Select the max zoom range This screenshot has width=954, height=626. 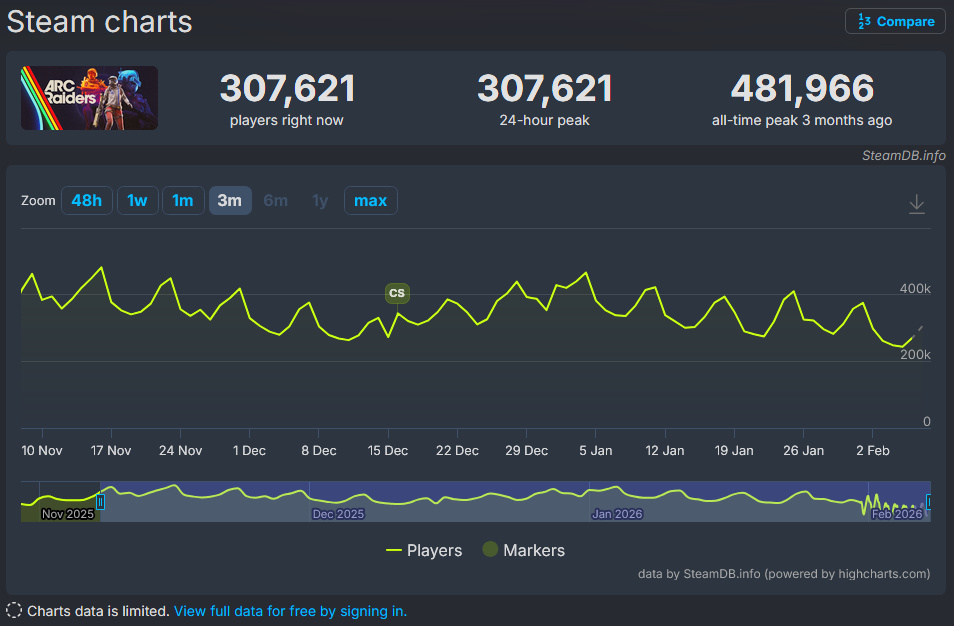pyautogui.click(x=371, y=200)
